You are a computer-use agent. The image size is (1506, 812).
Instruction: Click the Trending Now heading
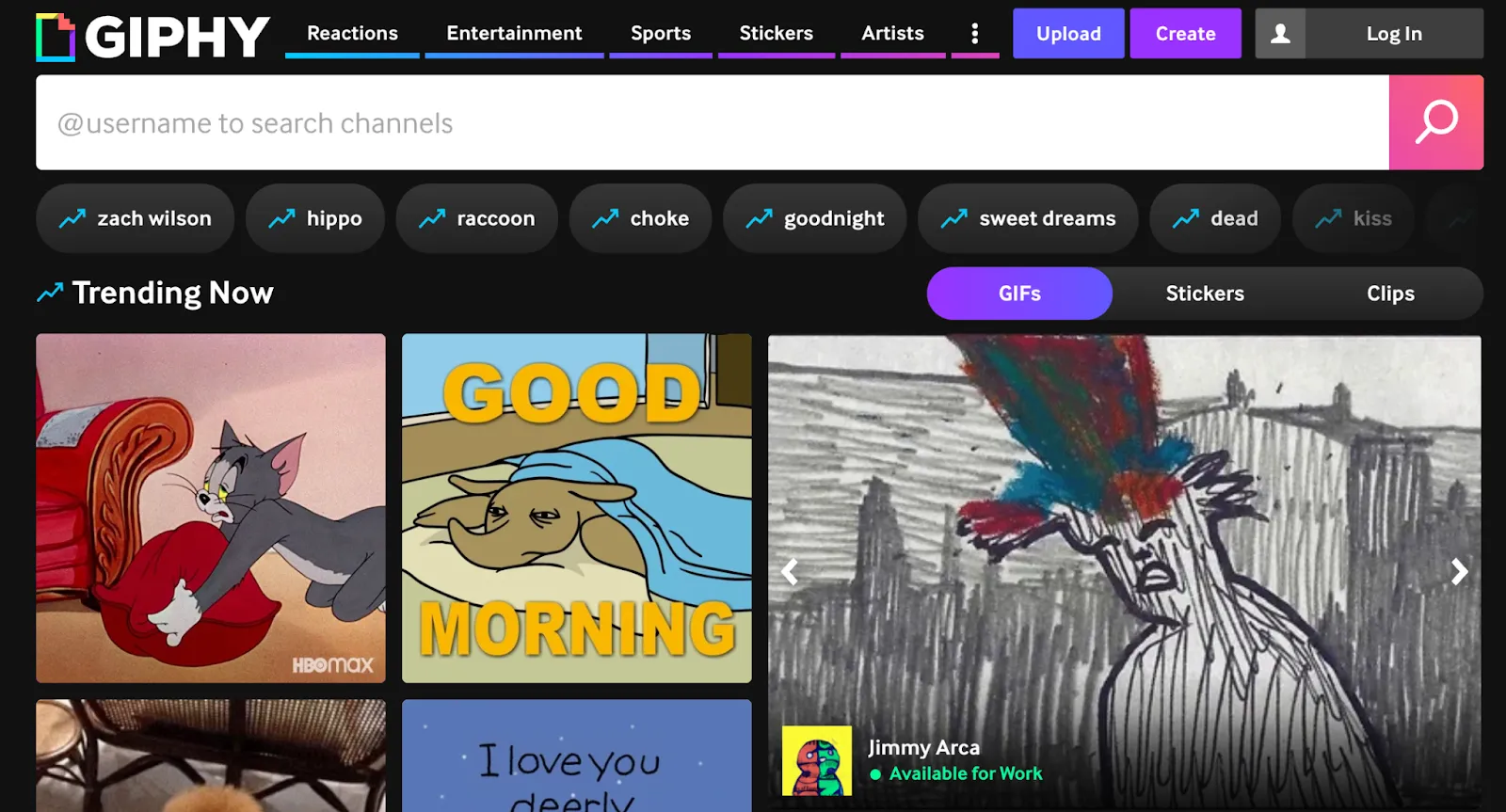(x=173, y=293)
